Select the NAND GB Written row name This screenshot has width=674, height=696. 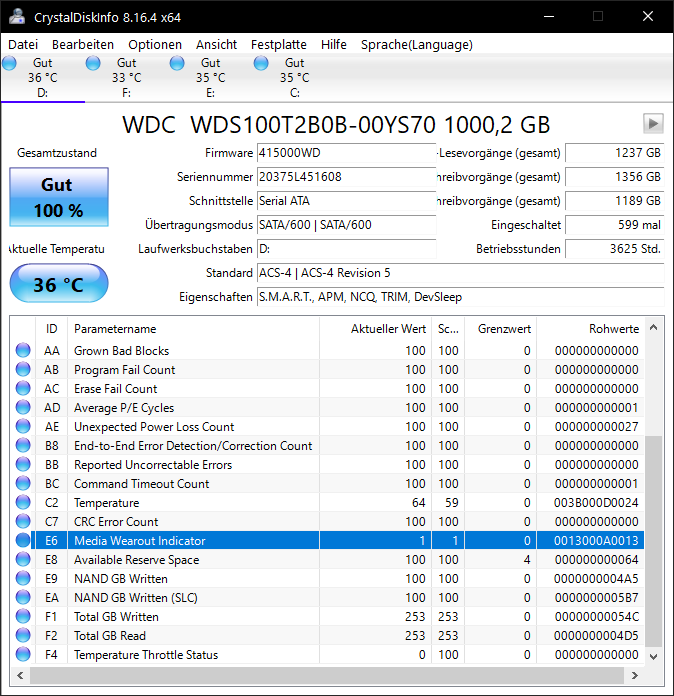[x=121, y=579]
